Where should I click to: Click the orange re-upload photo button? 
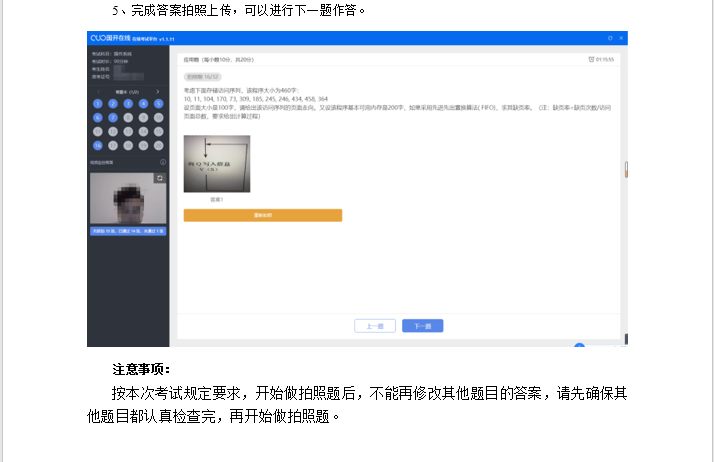coord(262,215)
